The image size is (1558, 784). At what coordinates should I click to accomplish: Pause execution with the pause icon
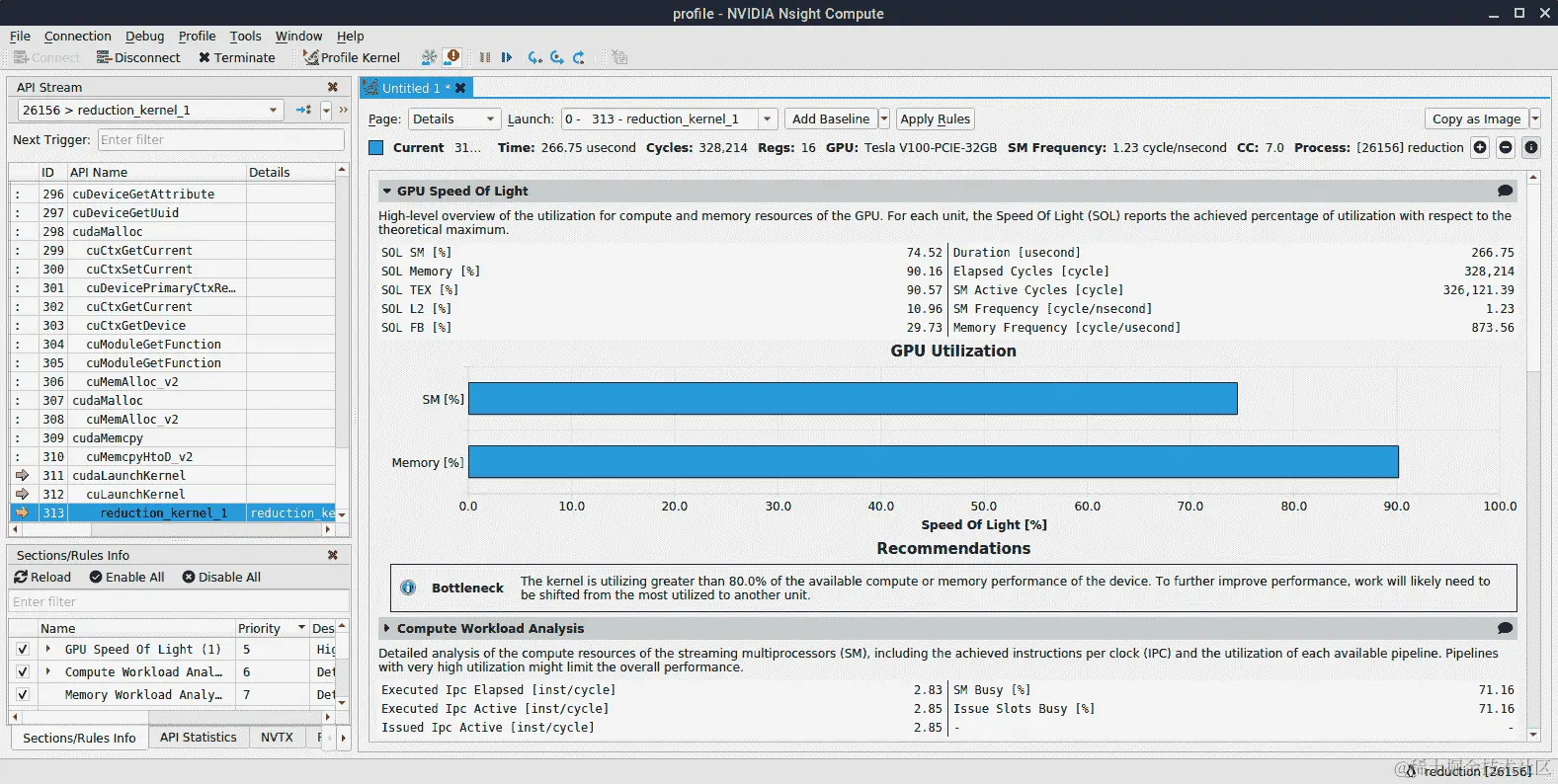[x=485, y=57]
